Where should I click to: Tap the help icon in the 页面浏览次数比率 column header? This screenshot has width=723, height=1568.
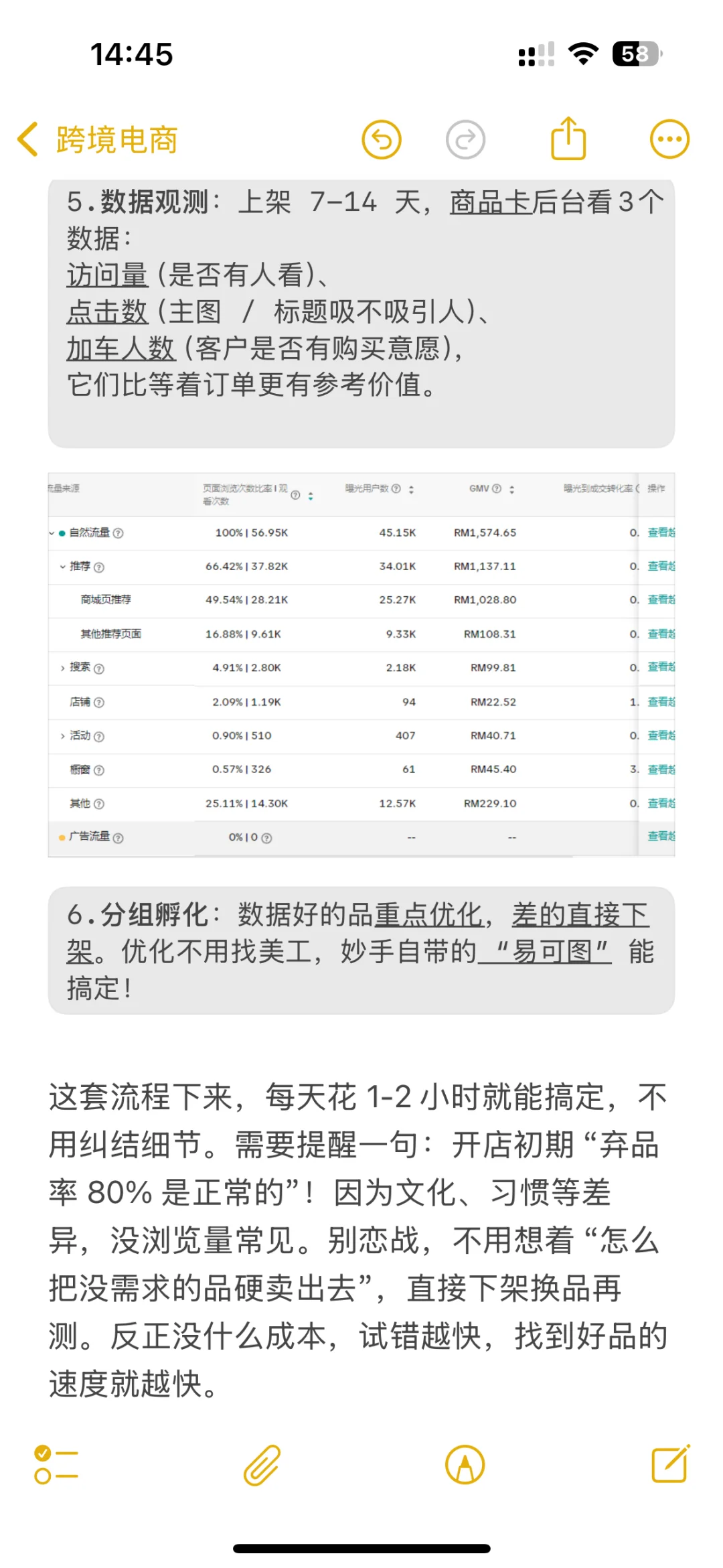click(295, 495)
